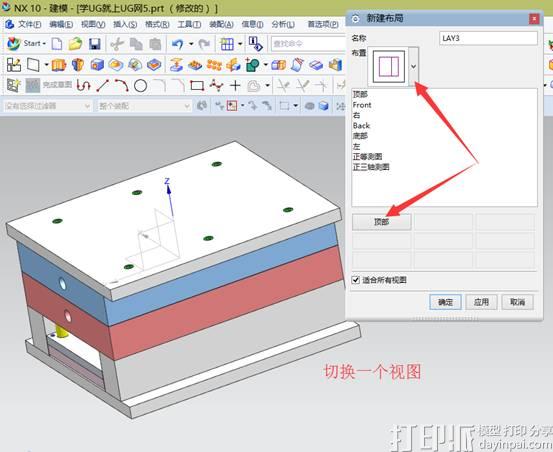Image resolution: width=553 pixels, height=452 pixels.
Task: Click the 取消 button
Action: coord(517,302)
